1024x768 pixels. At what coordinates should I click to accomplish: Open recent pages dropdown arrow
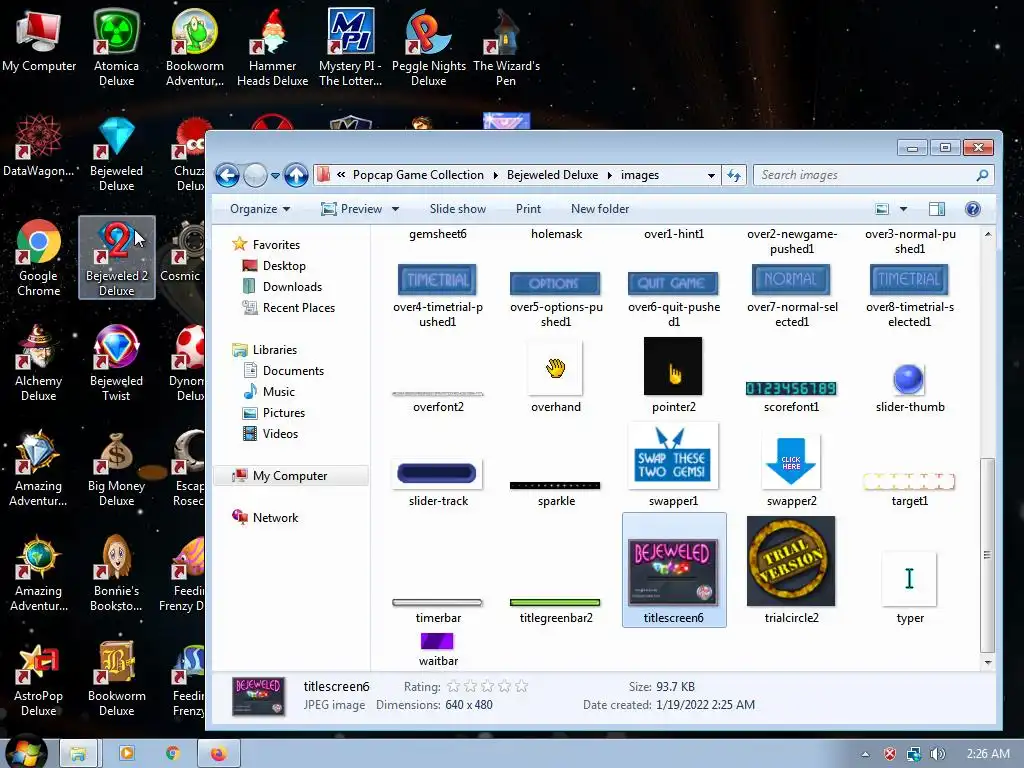[x=275, y=176]
